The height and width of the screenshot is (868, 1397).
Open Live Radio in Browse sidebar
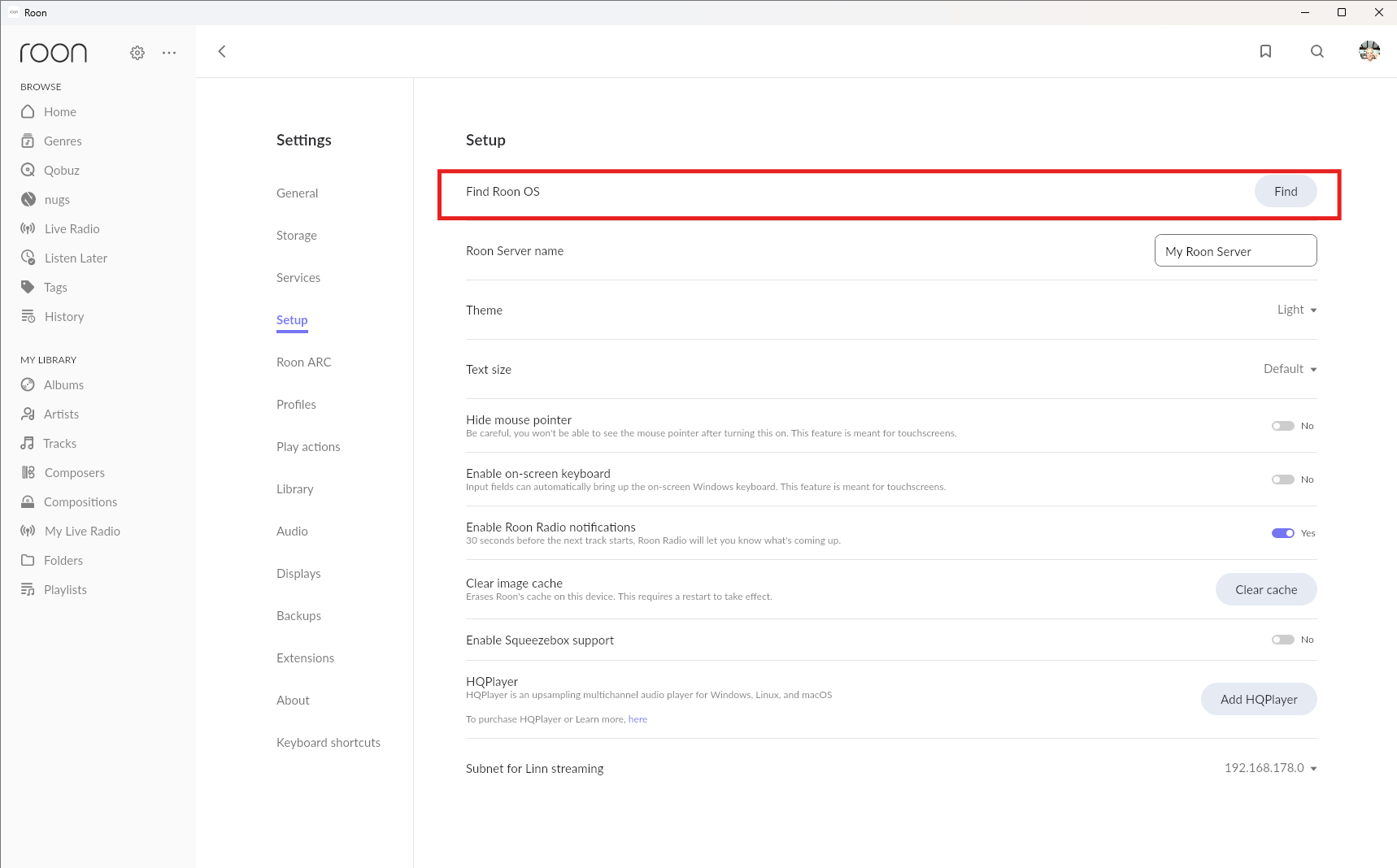click(72, 229)
